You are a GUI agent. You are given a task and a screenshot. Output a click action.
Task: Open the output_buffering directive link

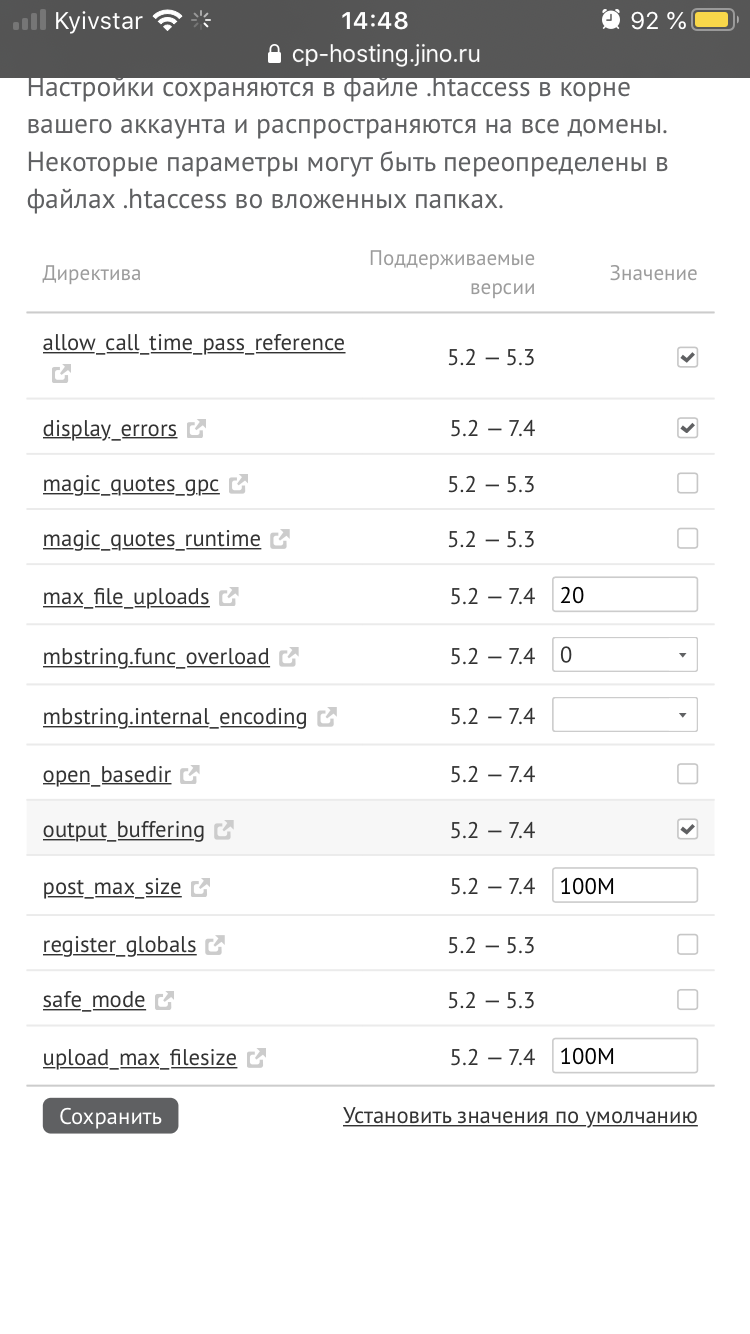123,830
